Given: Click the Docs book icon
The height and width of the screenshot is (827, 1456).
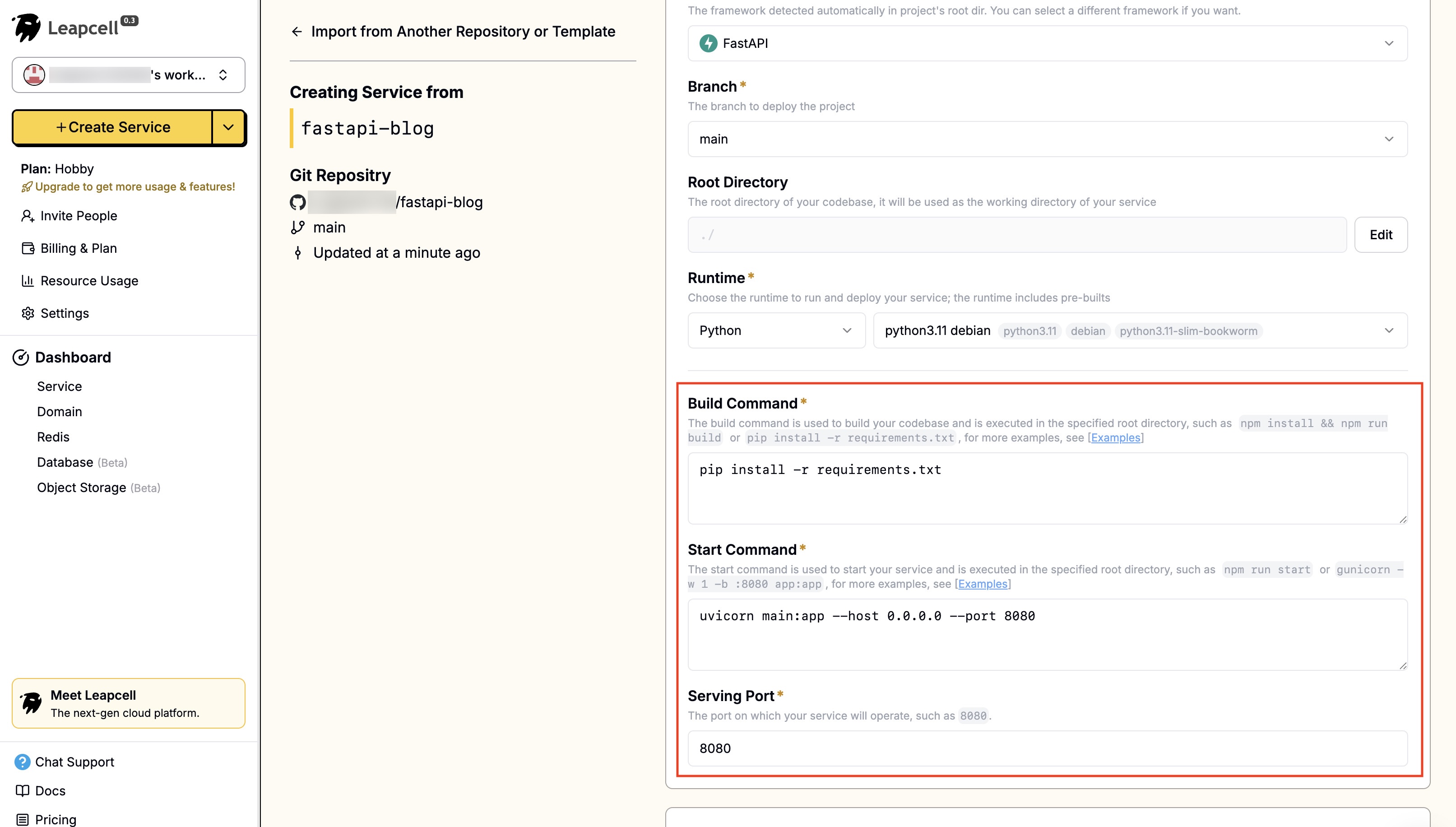Looking at the screenshot, I should (22, 790).
